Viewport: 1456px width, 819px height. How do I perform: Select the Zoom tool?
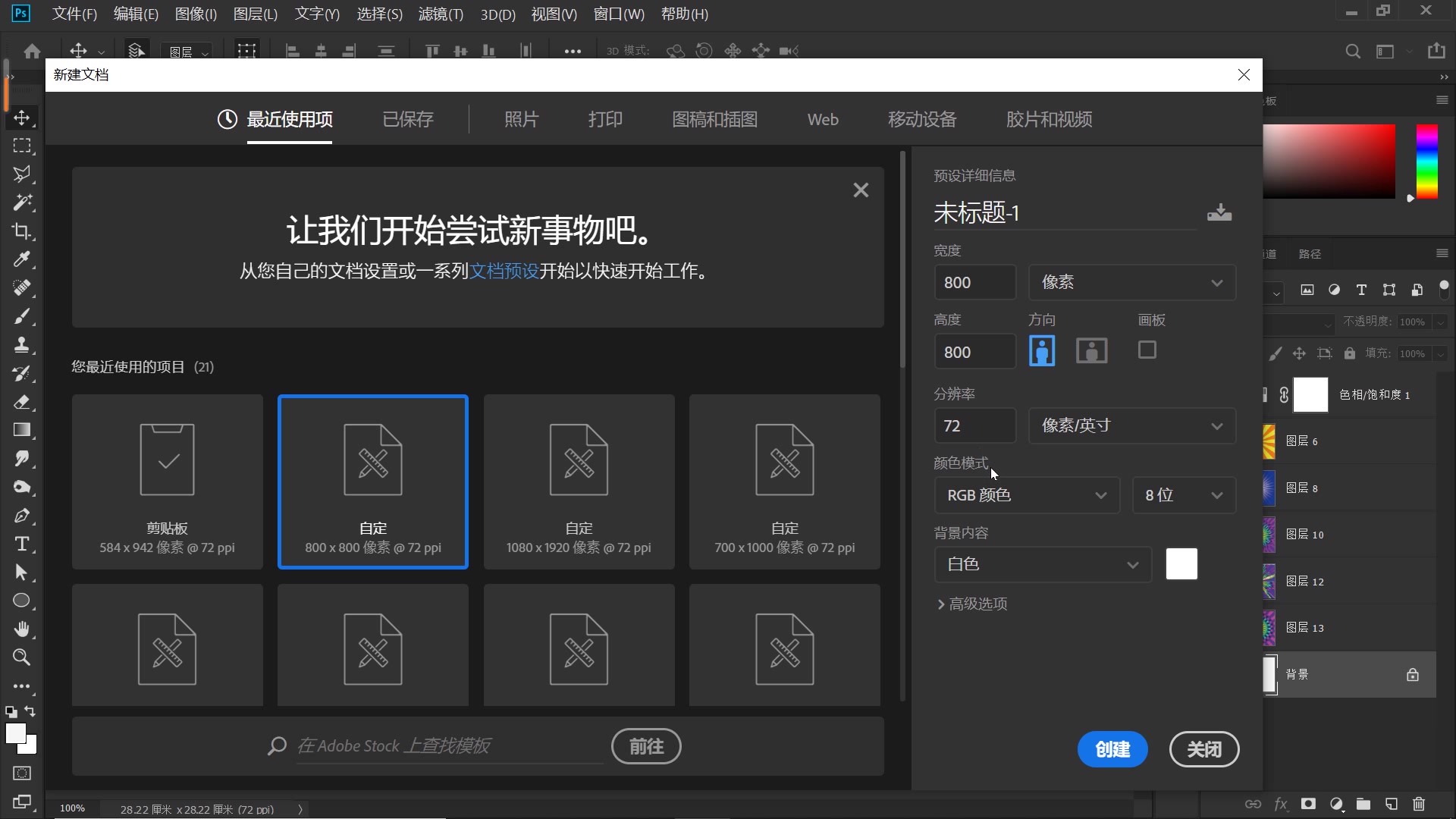(21, 657)
